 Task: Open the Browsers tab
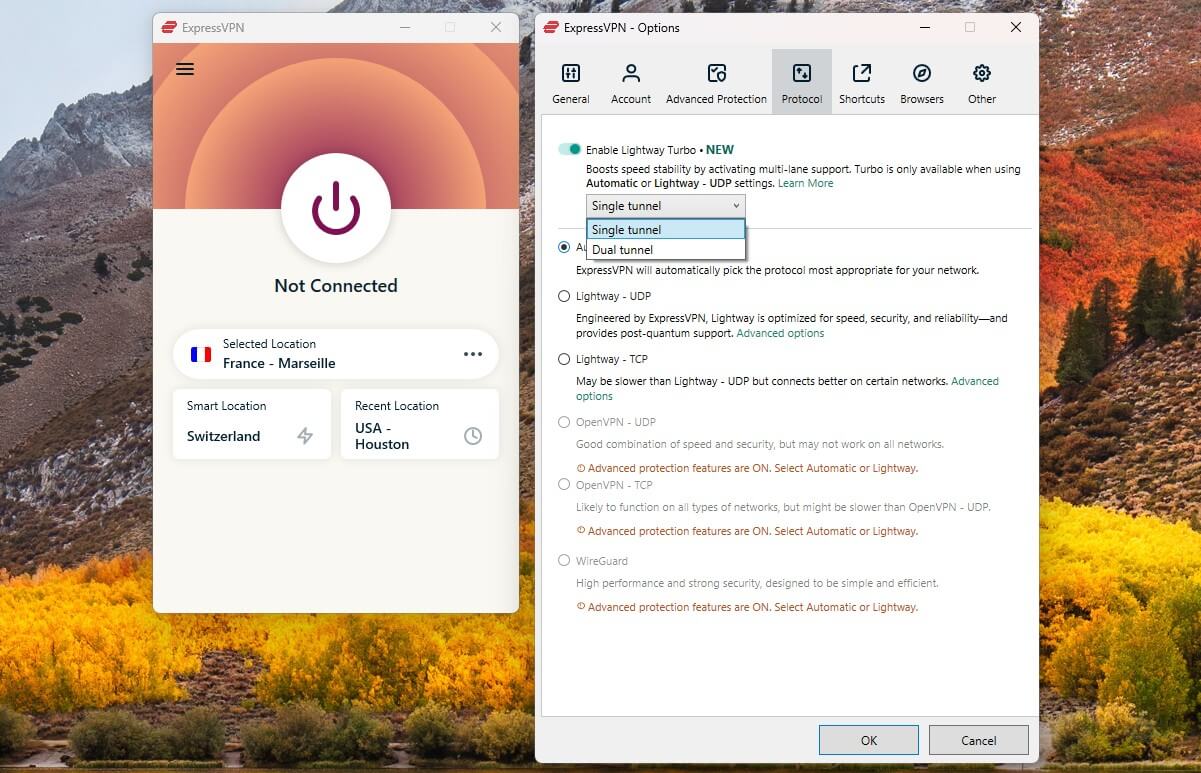pyautogui.click(x=922, y=82)
